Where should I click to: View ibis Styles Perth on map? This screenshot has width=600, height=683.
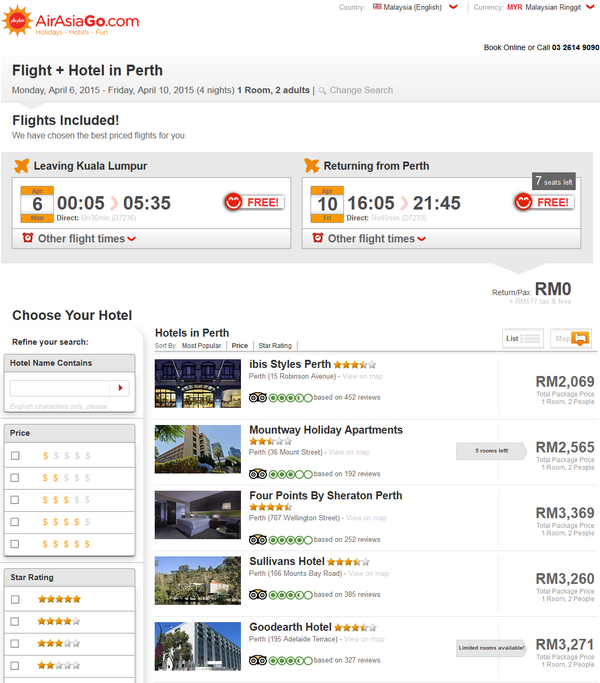pyautogui.click(x=363, y=376)
